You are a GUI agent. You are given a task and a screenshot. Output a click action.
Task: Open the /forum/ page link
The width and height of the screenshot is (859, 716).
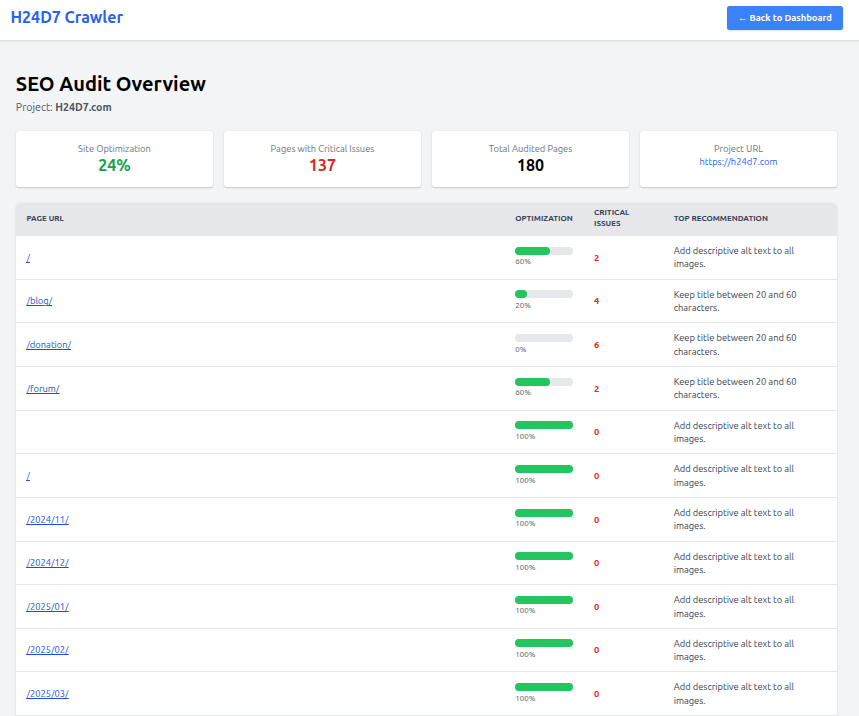pos(42,388)
